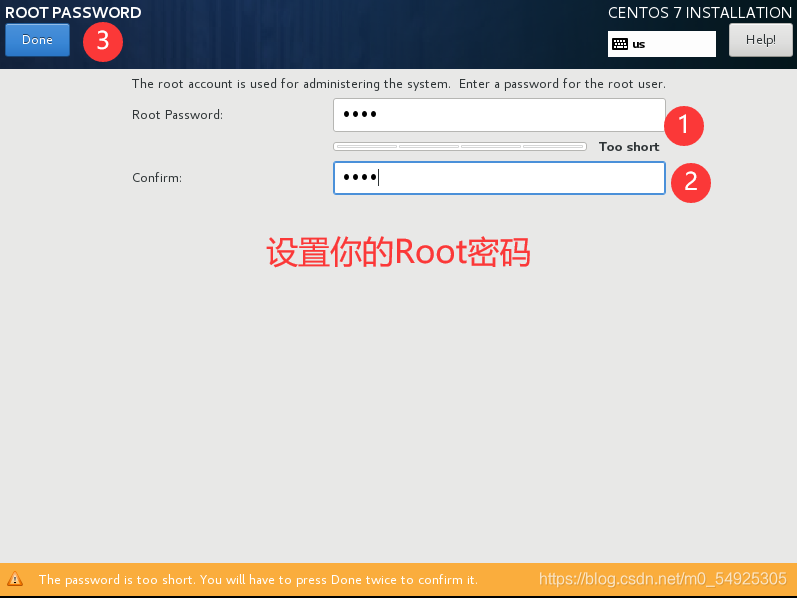Click the 'password is too short' warning message

pyautogui.click(x=258, y=580)
